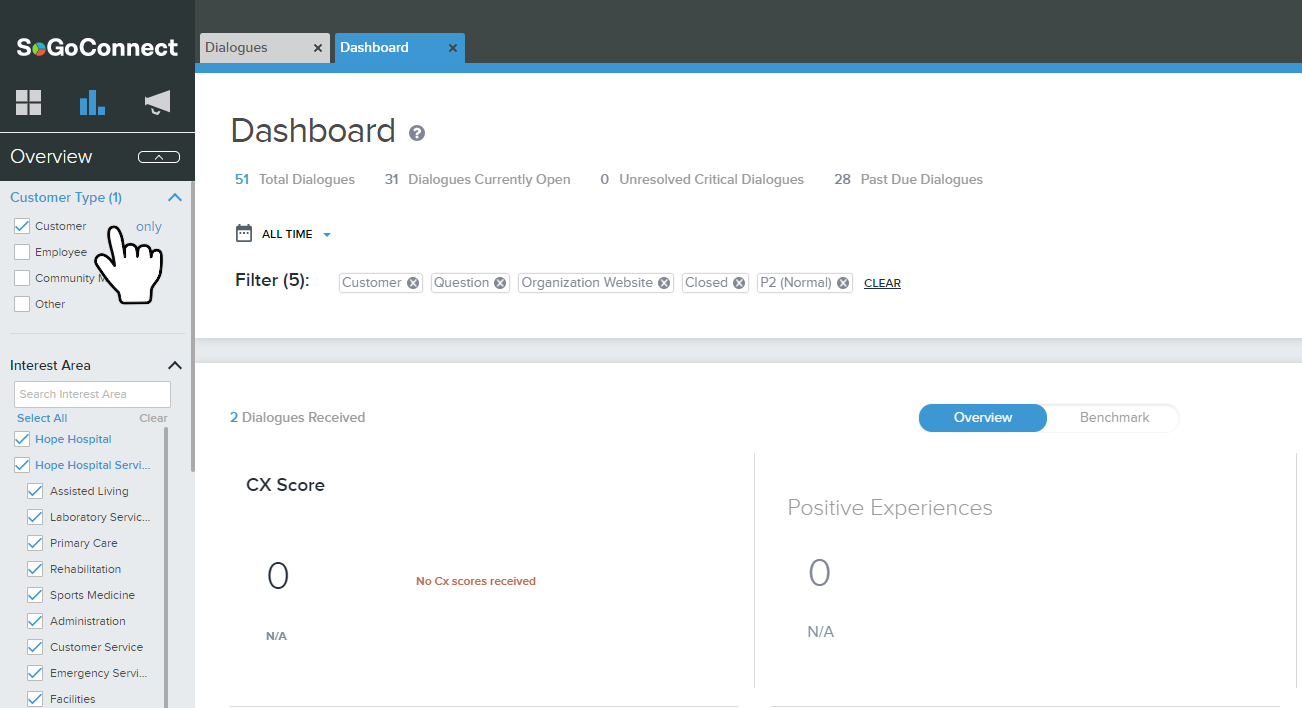This screenshot has height=708, width=1302.
Task: Click the Unresolved Critical Dialogues stat
Action: [702, 180]
